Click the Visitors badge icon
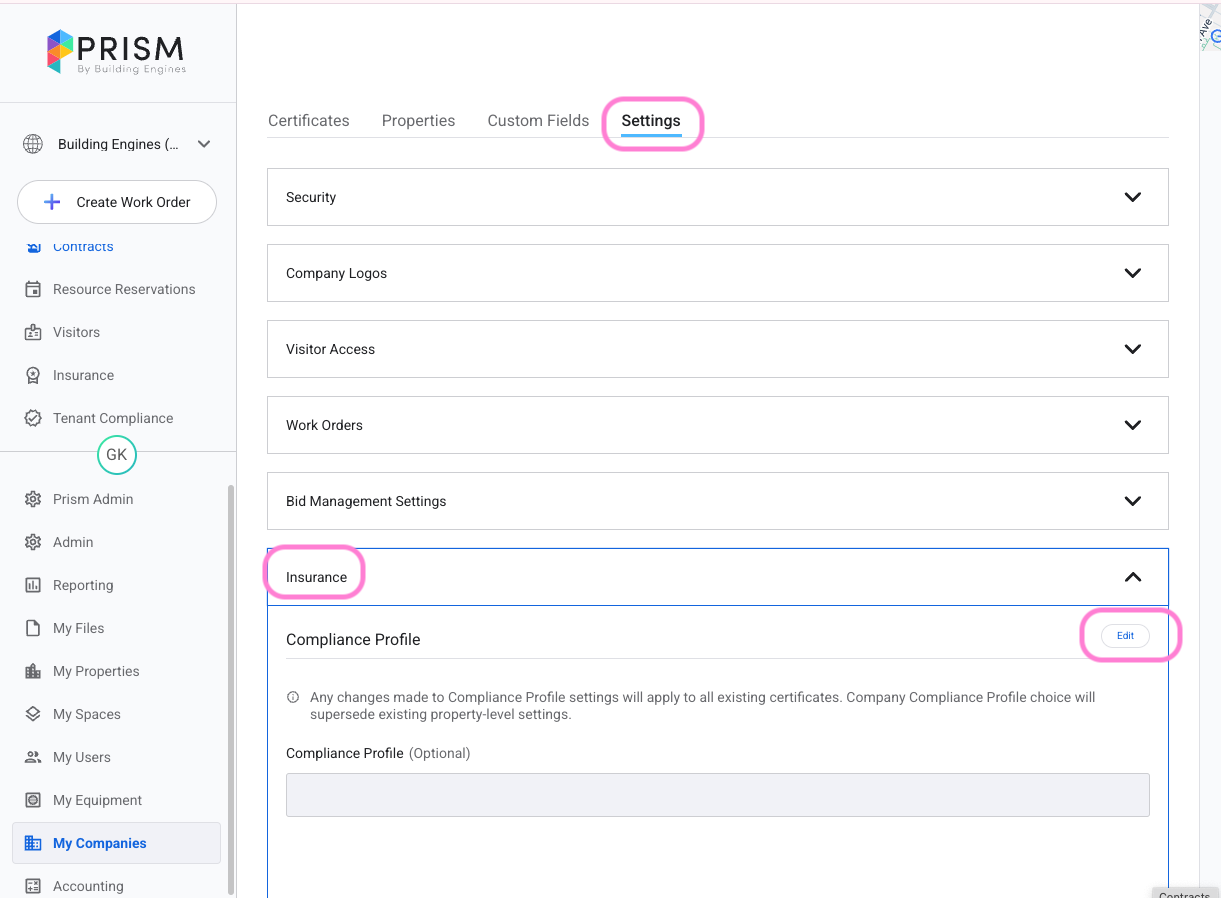The width and height of the screenshot is (1221, 898). tap(33, 332)
